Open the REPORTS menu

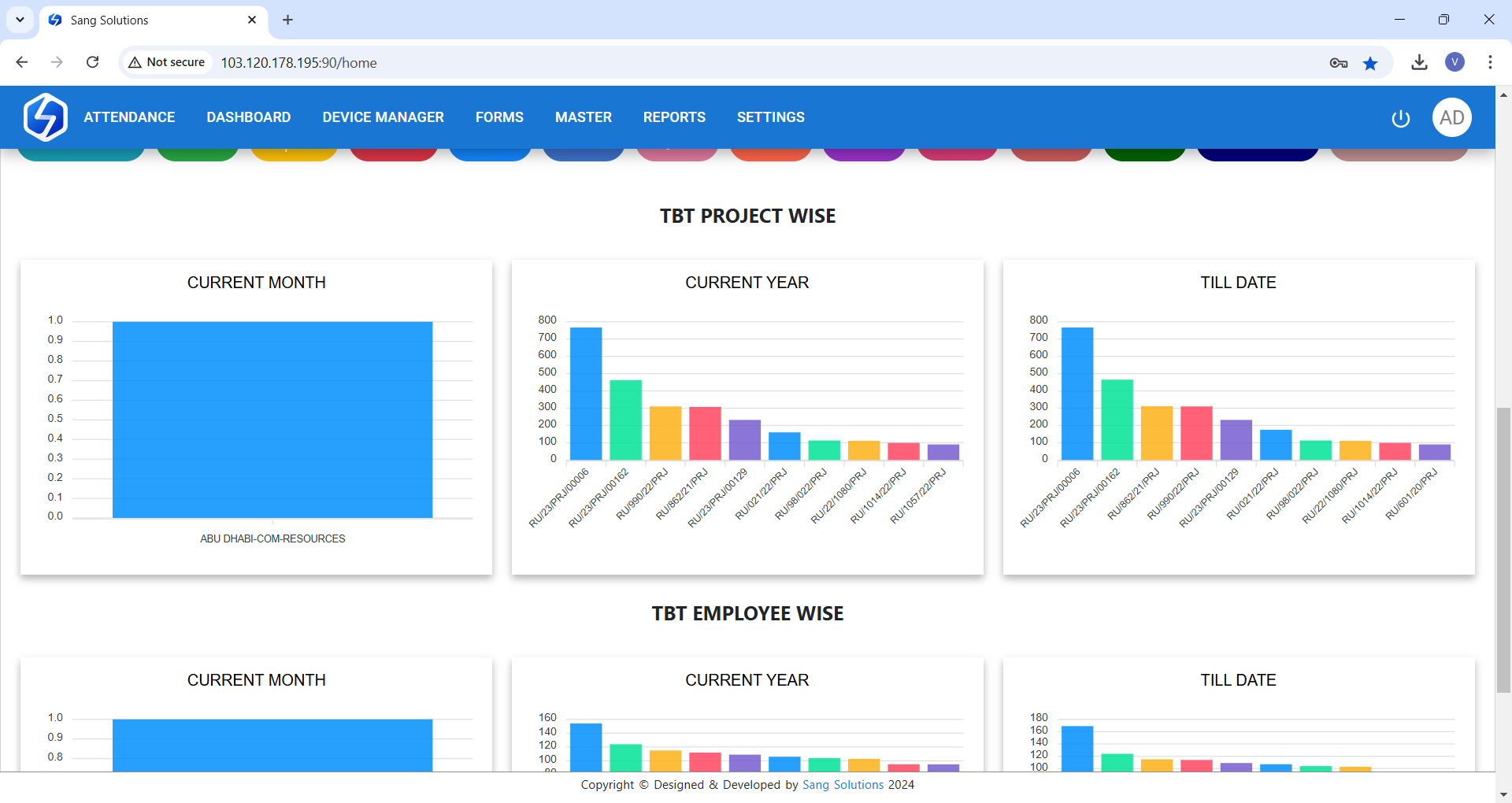[x=674, y=117]
